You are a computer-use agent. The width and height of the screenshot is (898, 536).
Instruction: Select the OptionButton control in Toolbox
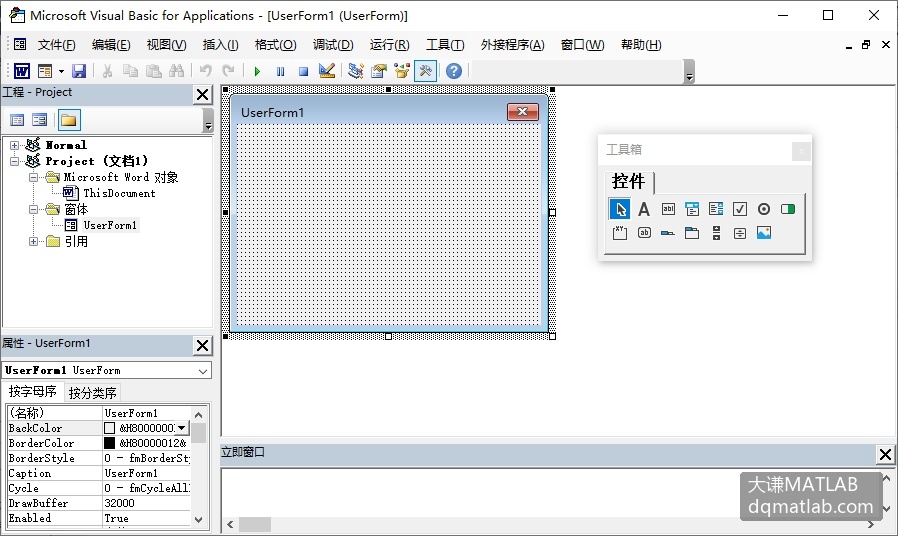pos(764,209)
